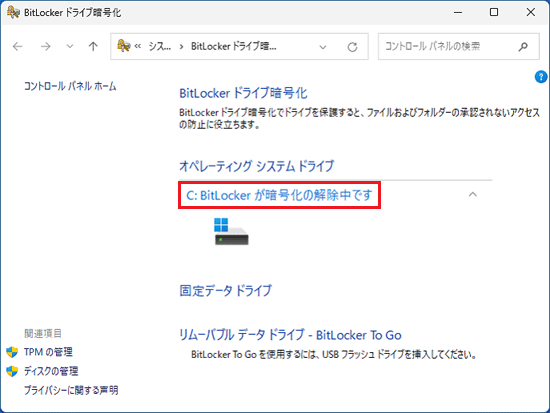Viewport: 550px width, 413px height.
Task: Click the shield icon beside ディスクの管理
Action: [x=12, y=371]
